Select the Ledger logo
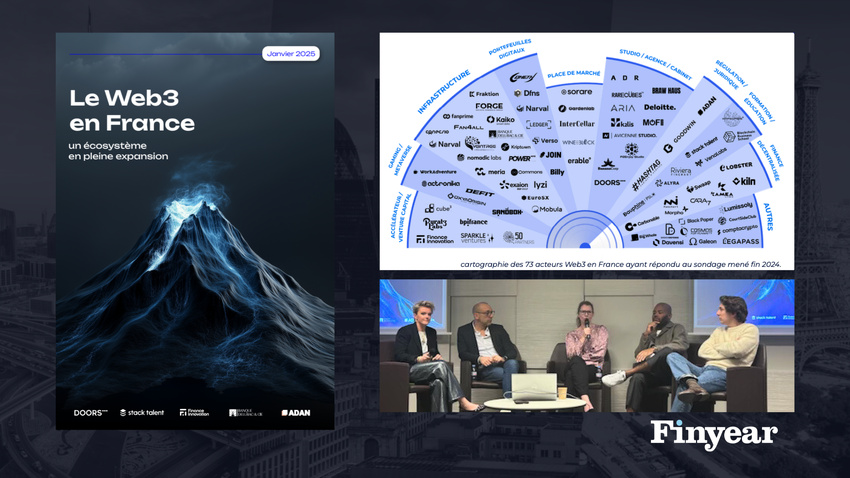Viewport: 850px width, 478px height. point(539,125)
